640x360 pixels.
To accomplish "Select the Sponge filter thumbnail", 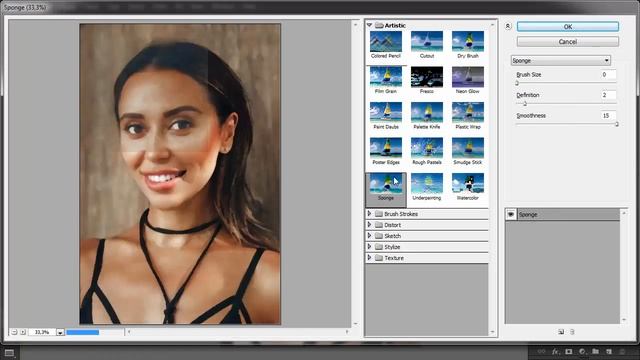I will (x=386, y=183).
